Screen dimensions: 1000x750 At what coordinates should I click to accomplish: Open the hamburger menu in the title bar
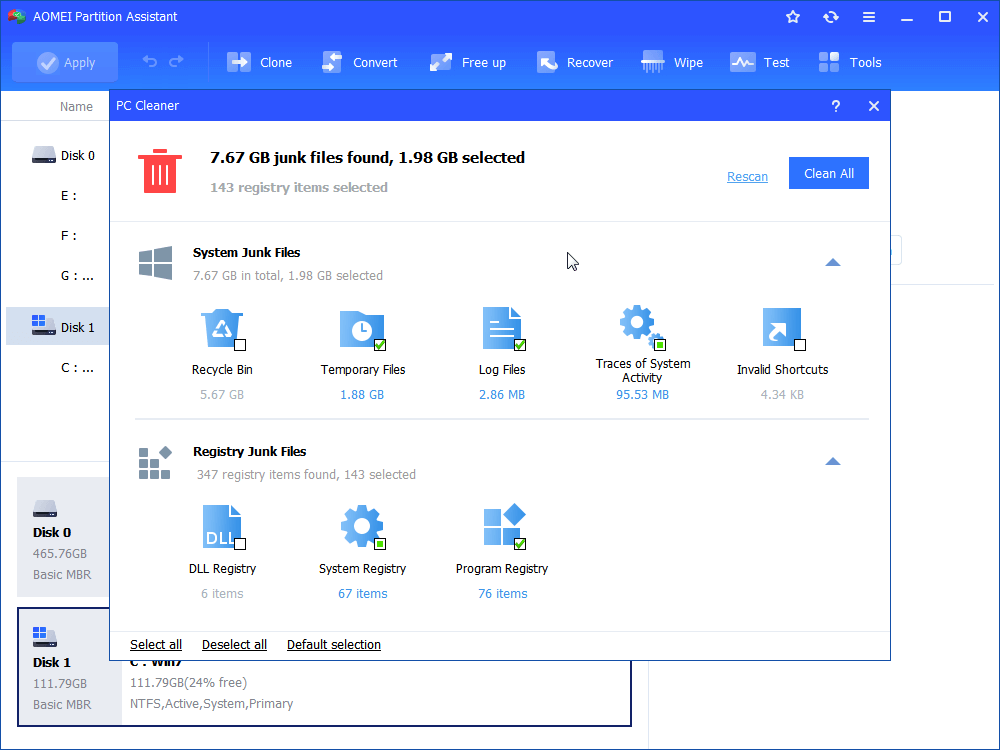pyautogui.click(x=868, y=16)
